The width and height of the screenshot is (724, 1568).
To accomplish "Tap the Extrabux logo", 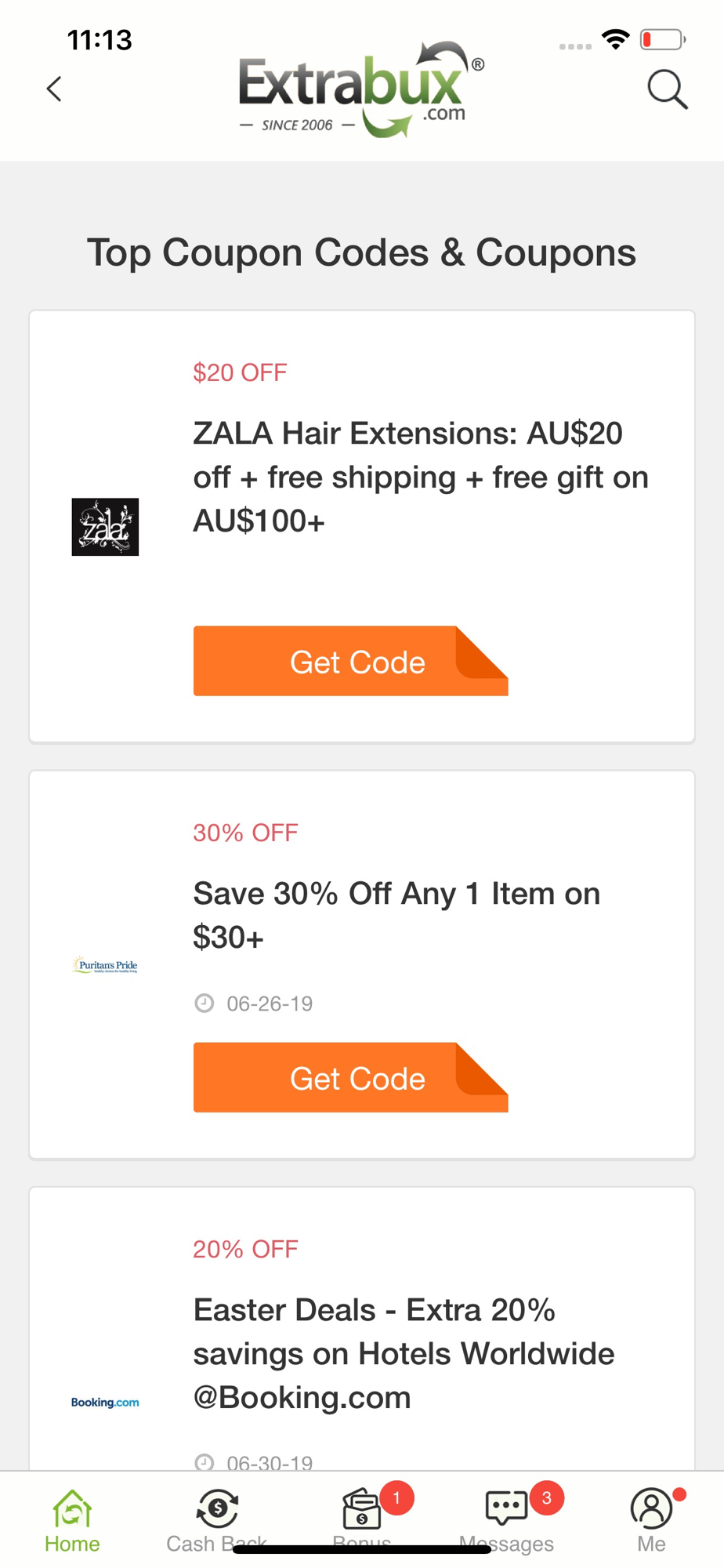I will click(x=361, y=89).
